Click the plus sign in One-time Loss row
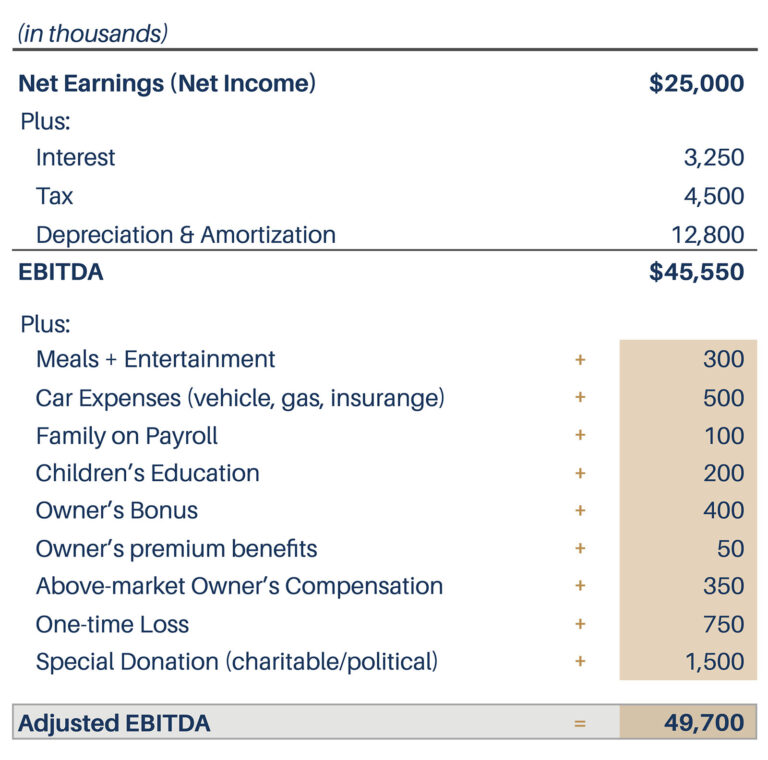Screen dimensions: 768x760 point(580,625)
